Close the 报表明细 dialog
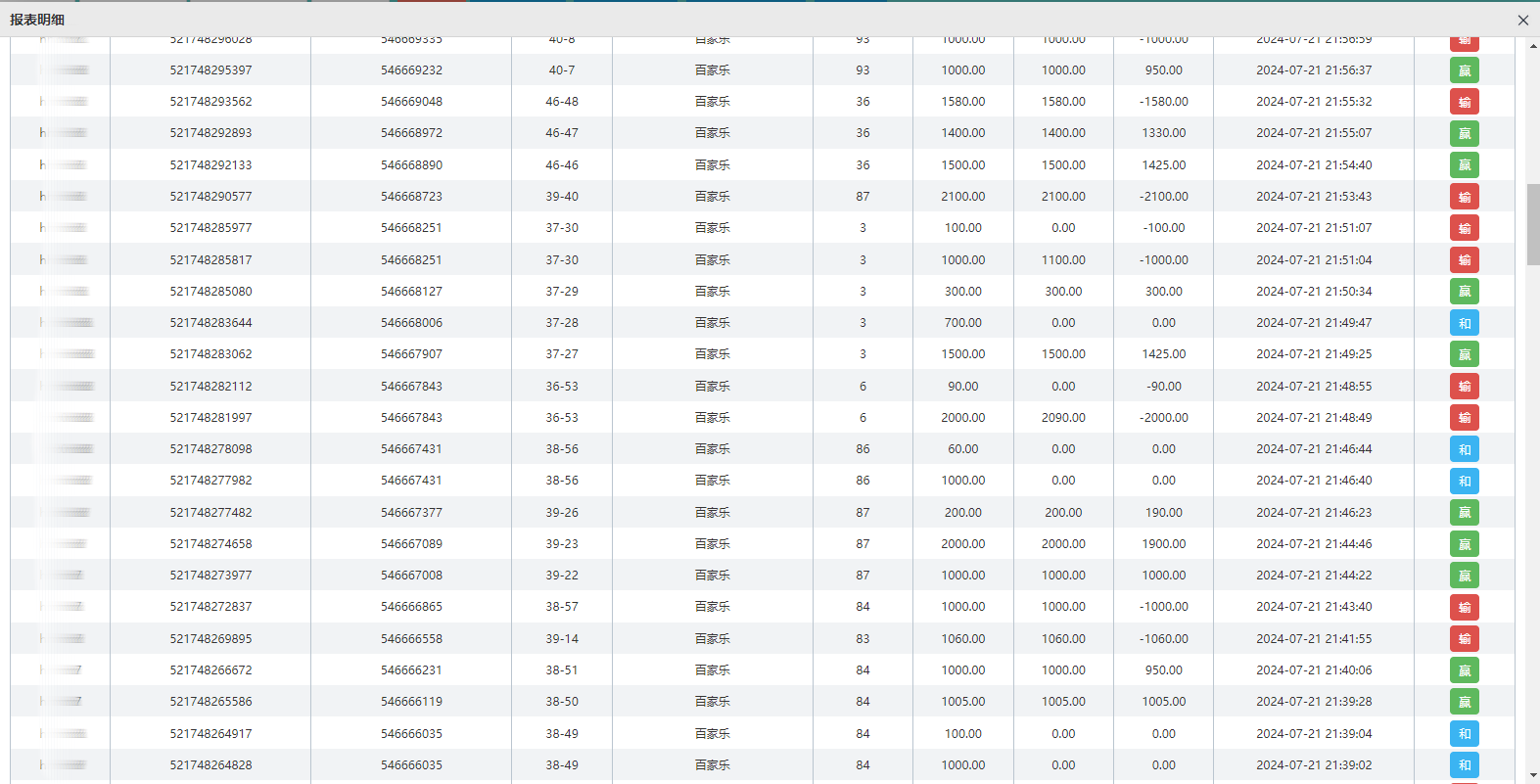Image resolution: width=1540 pixels, height=784 pixels. pyautogui.click(x=1522, y=20)
